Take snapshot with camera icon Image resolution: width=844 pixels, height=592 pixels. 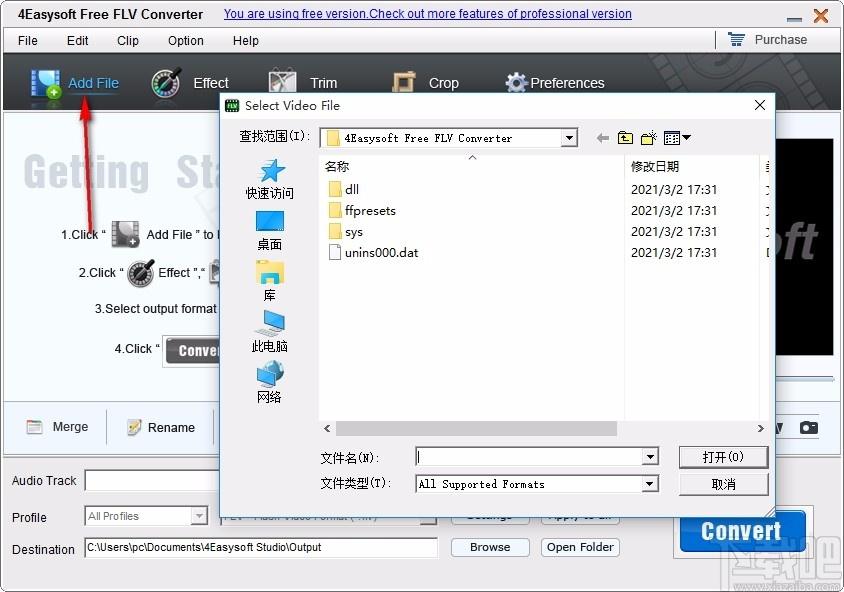point(808,428)
